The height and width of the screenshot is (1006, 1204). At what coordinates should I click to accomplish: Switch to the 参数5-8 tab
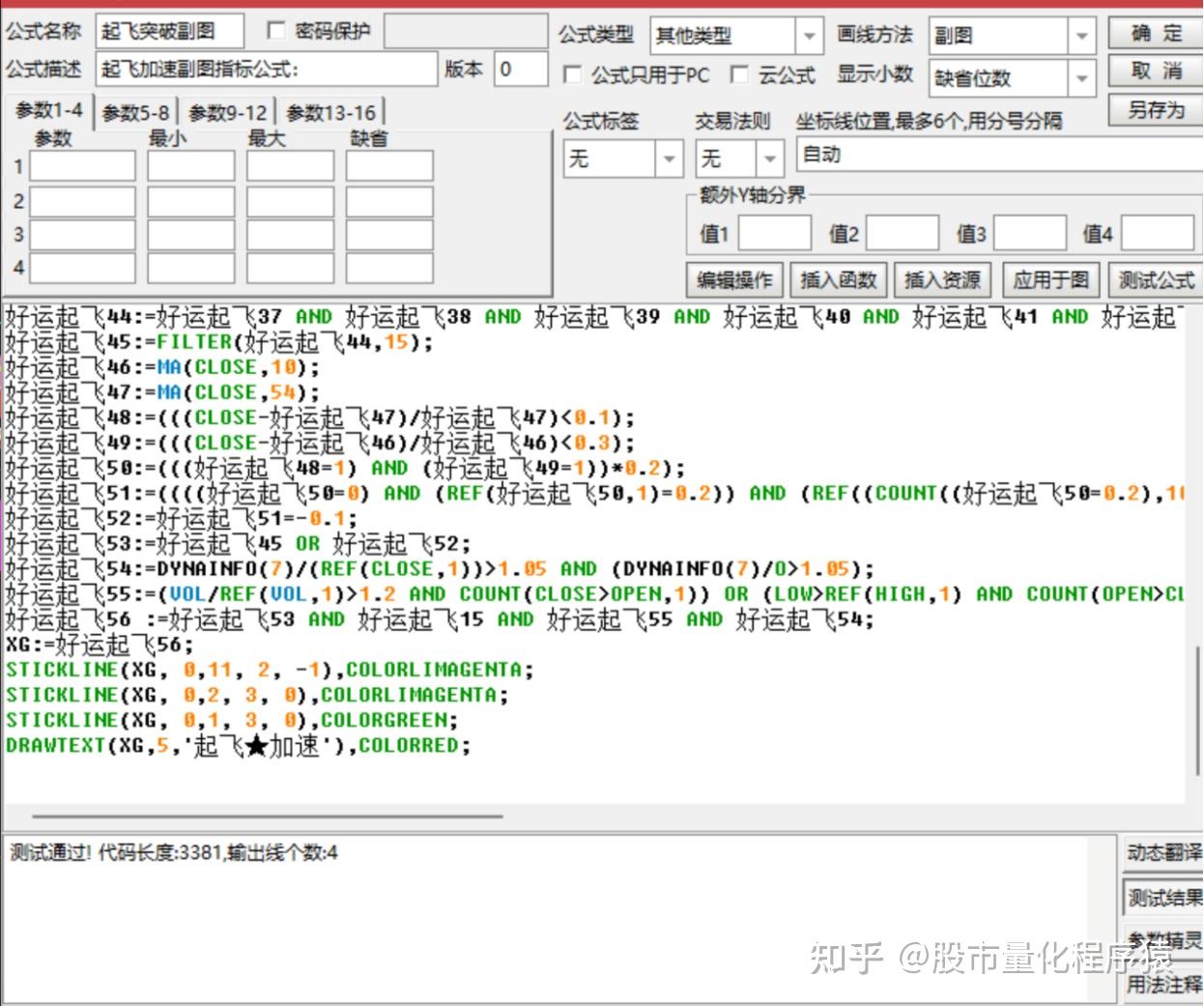[x=135, y=113]
